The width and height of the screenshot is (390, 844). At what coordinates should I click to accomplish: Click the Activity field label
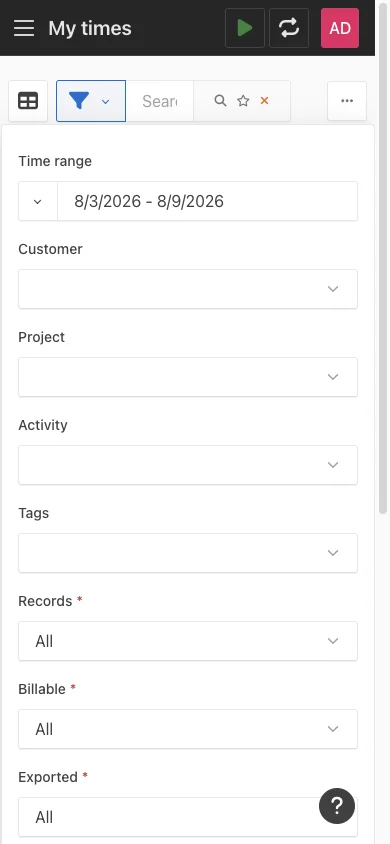click(x=43, y=425)
